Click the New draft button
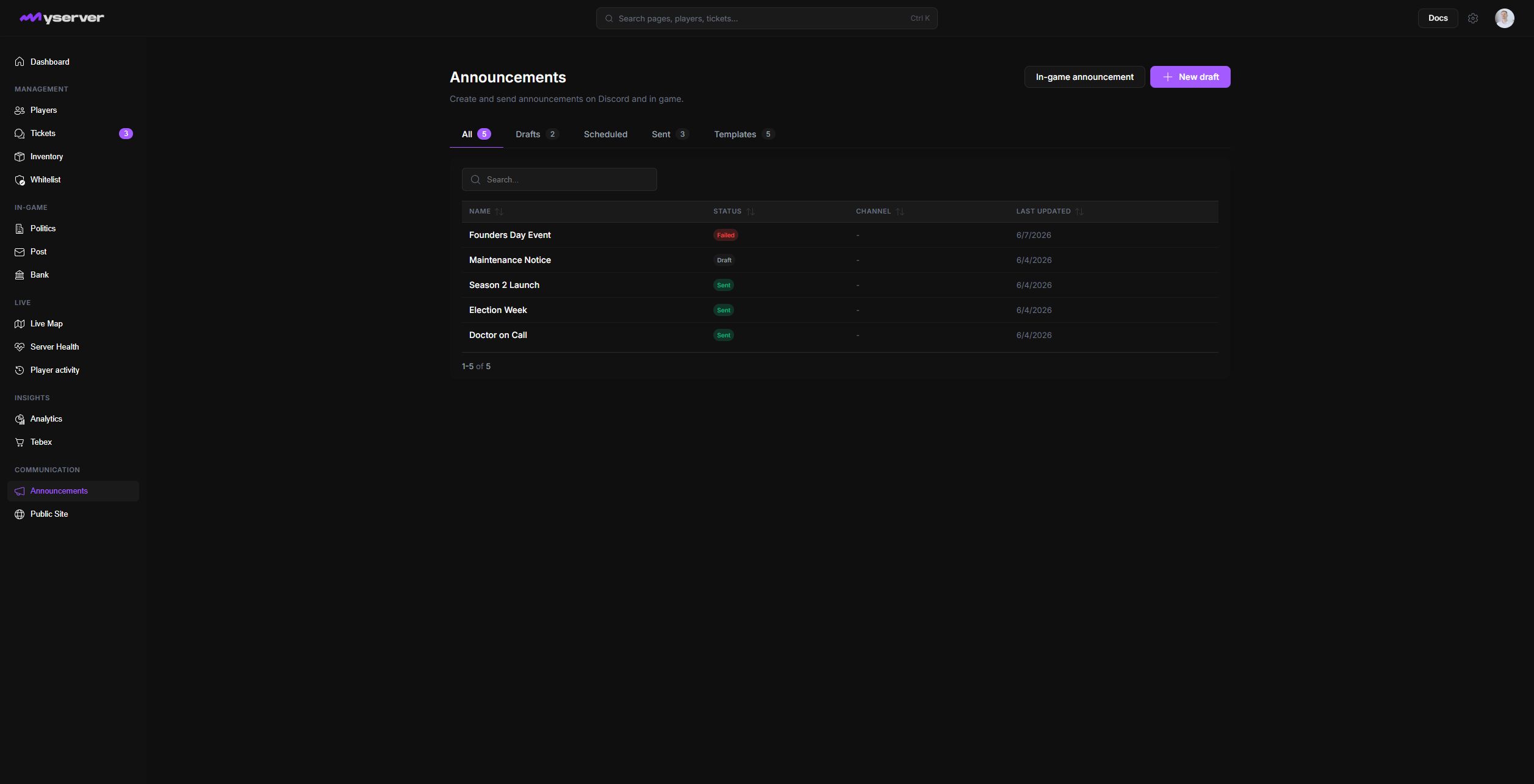Screen dimensions: 1534x784 click(x=1190, y=77)
